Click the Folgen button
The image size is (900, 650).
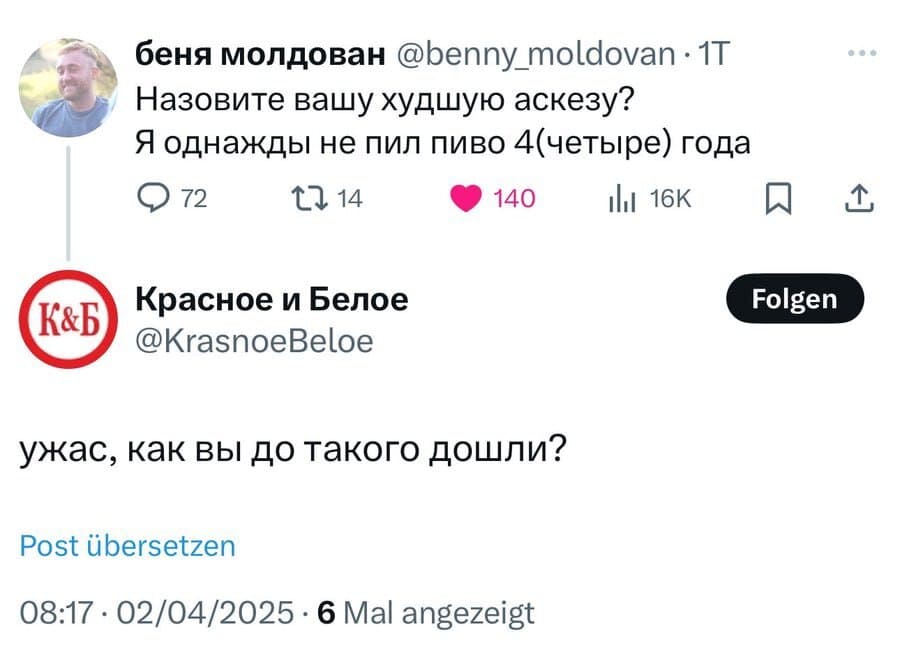794,298
